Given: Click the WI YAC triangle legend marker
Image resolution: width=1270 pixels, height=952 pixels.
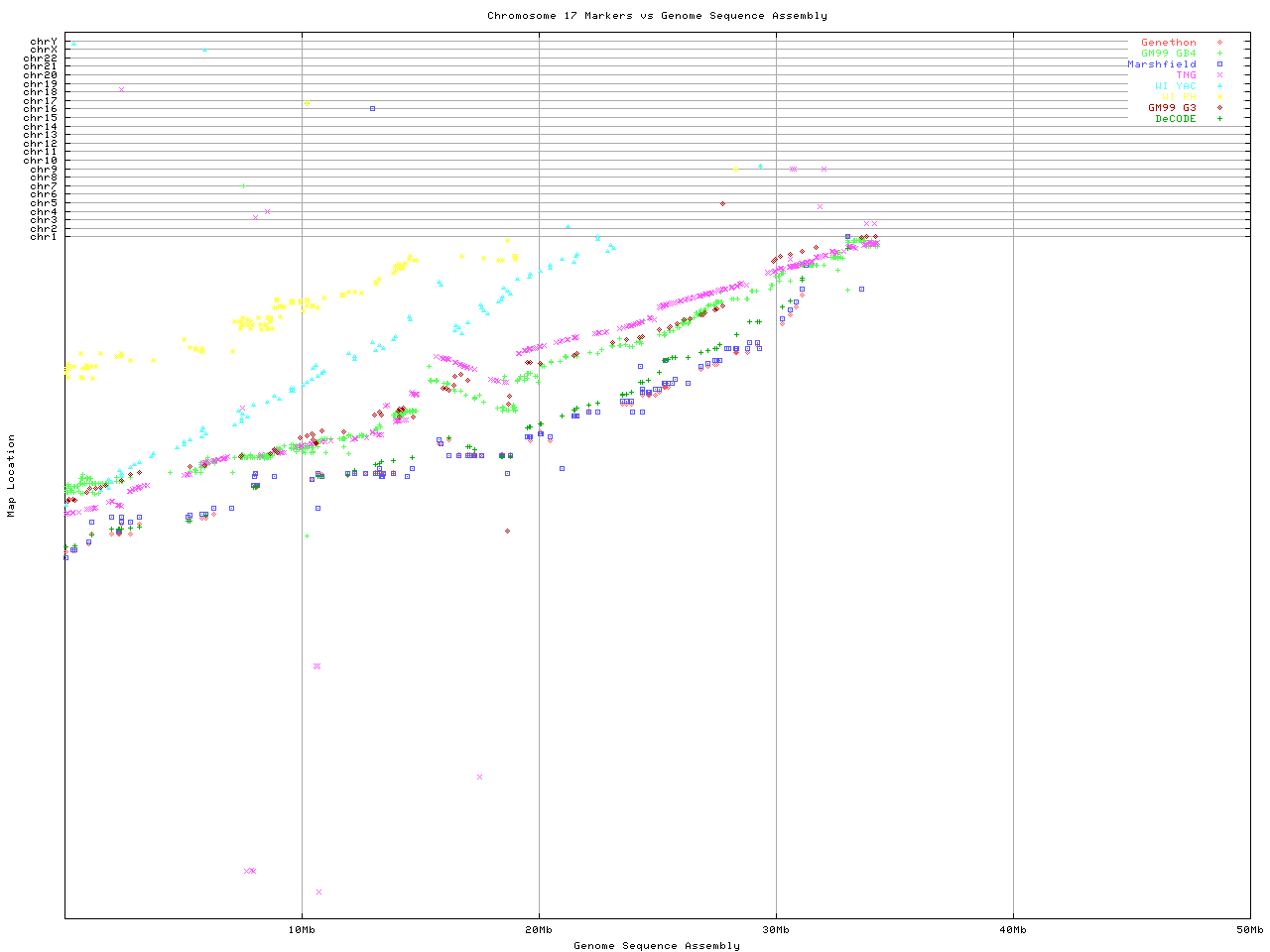Looking at the screenshot, I should click(x=1219, y=86).
